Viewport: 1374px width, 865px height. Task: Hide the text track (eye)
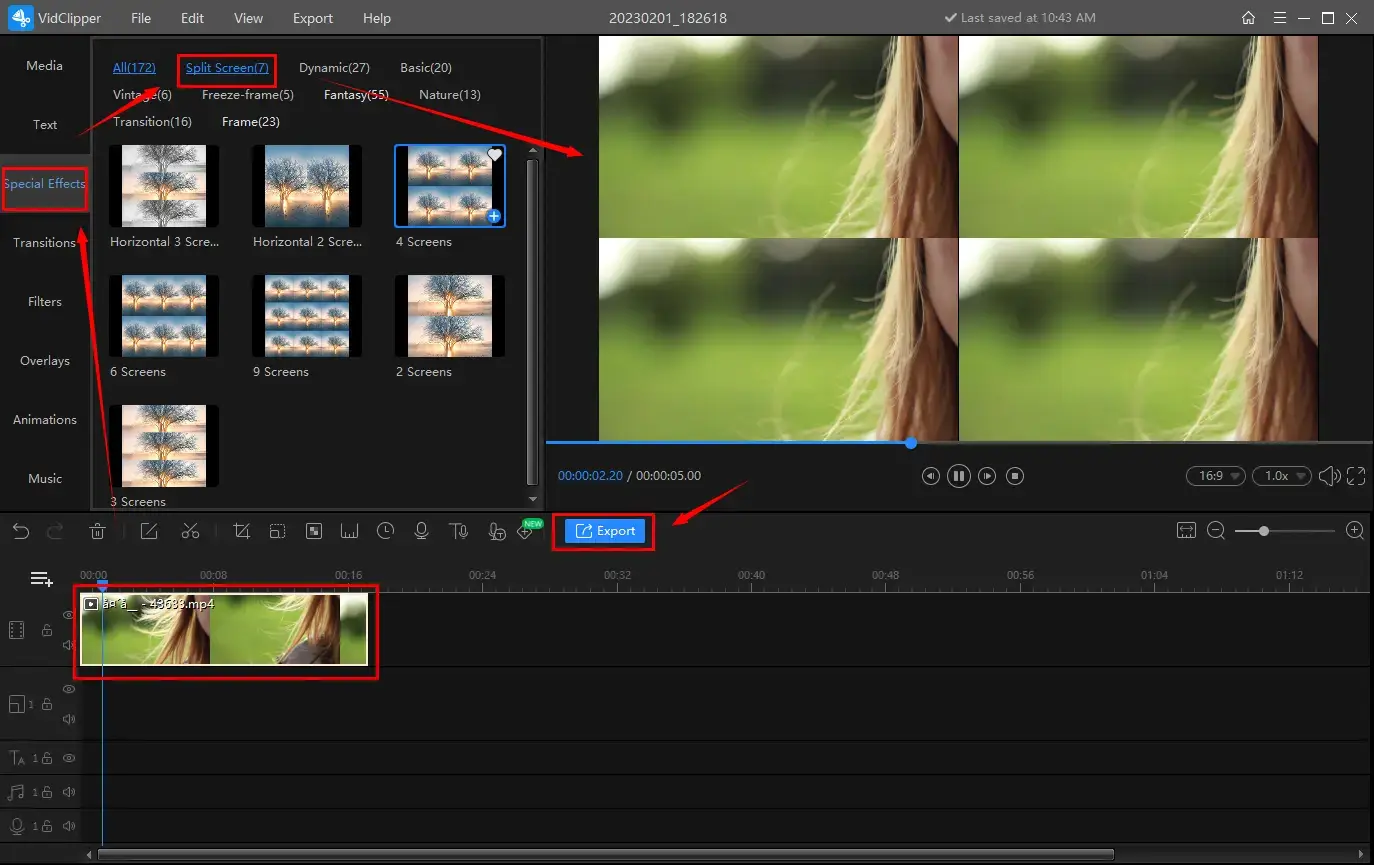click(x=69, y=758)
